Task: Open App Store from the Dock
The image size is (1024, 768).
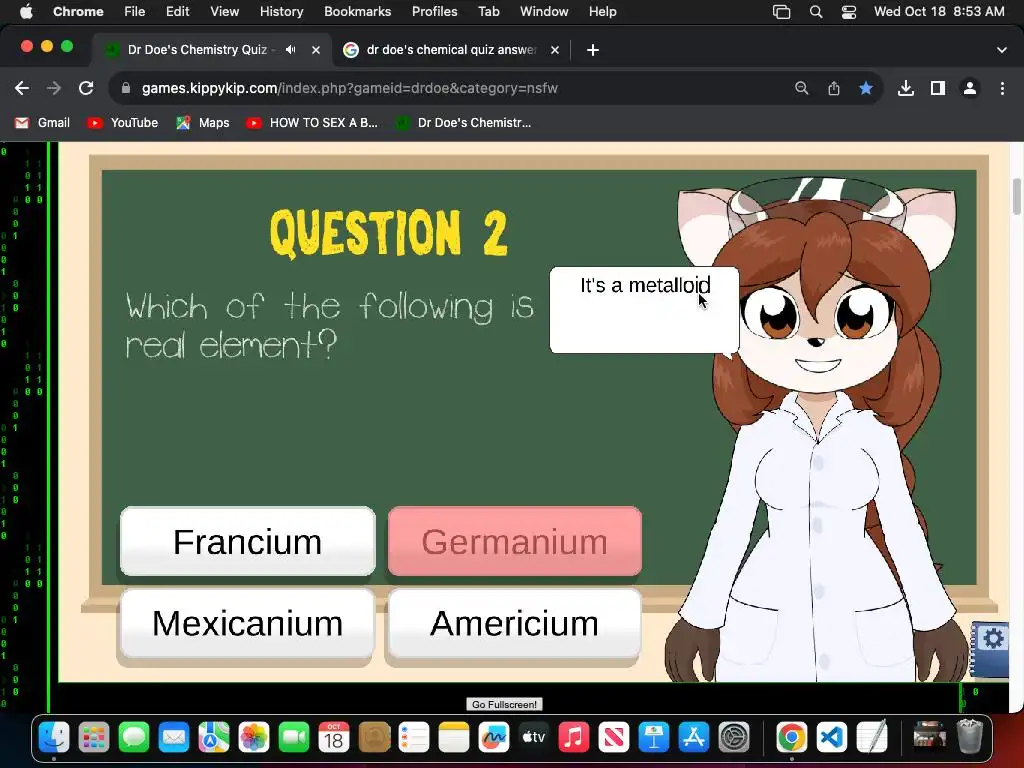Action: coord(694,738)
